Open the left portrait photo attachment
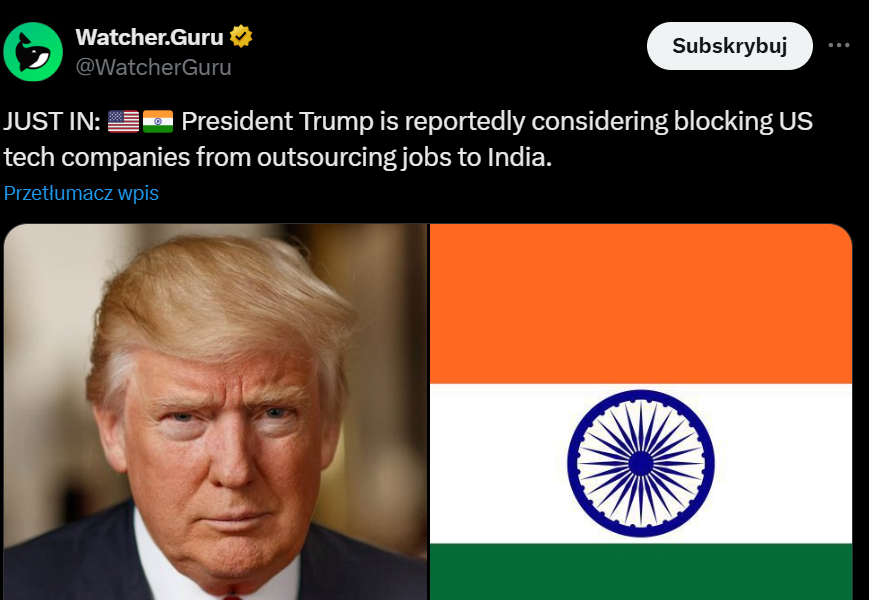This screenshot has width=869, height=600. coord(216,412)
